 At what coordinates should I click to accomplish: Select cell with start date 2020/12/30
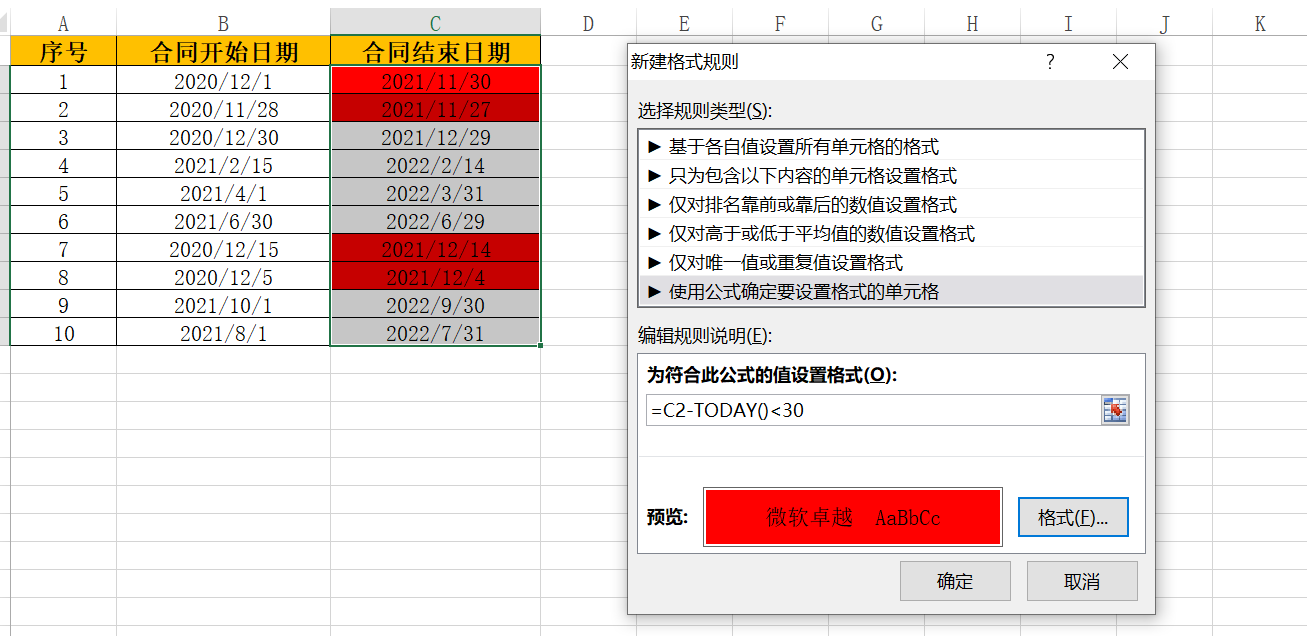pos(223,137)
